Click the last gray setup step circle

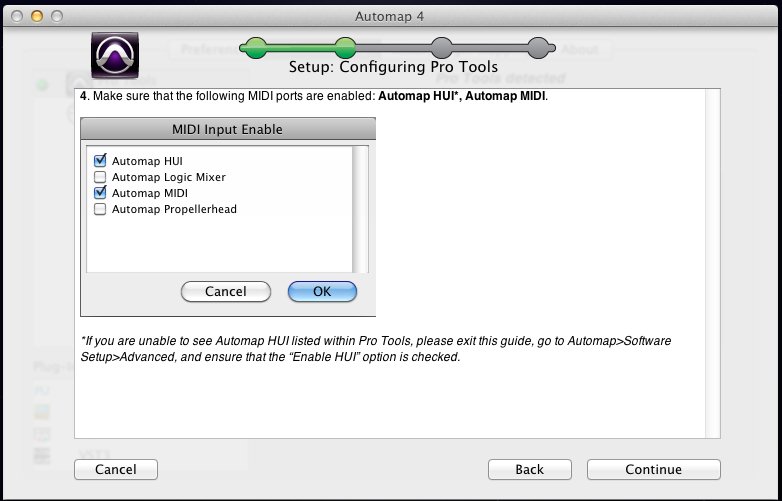(x=538, y=47)
